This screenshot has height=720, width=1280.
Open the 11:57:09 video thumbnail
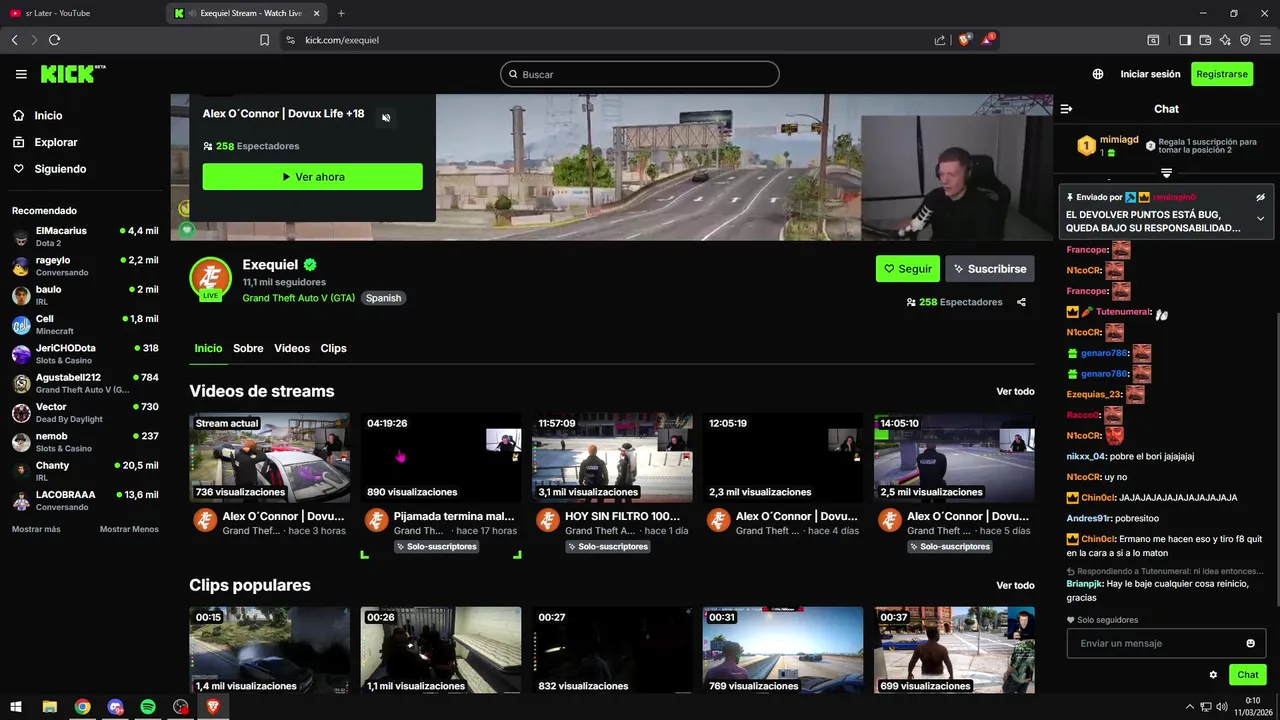click(x=612, y=457)
